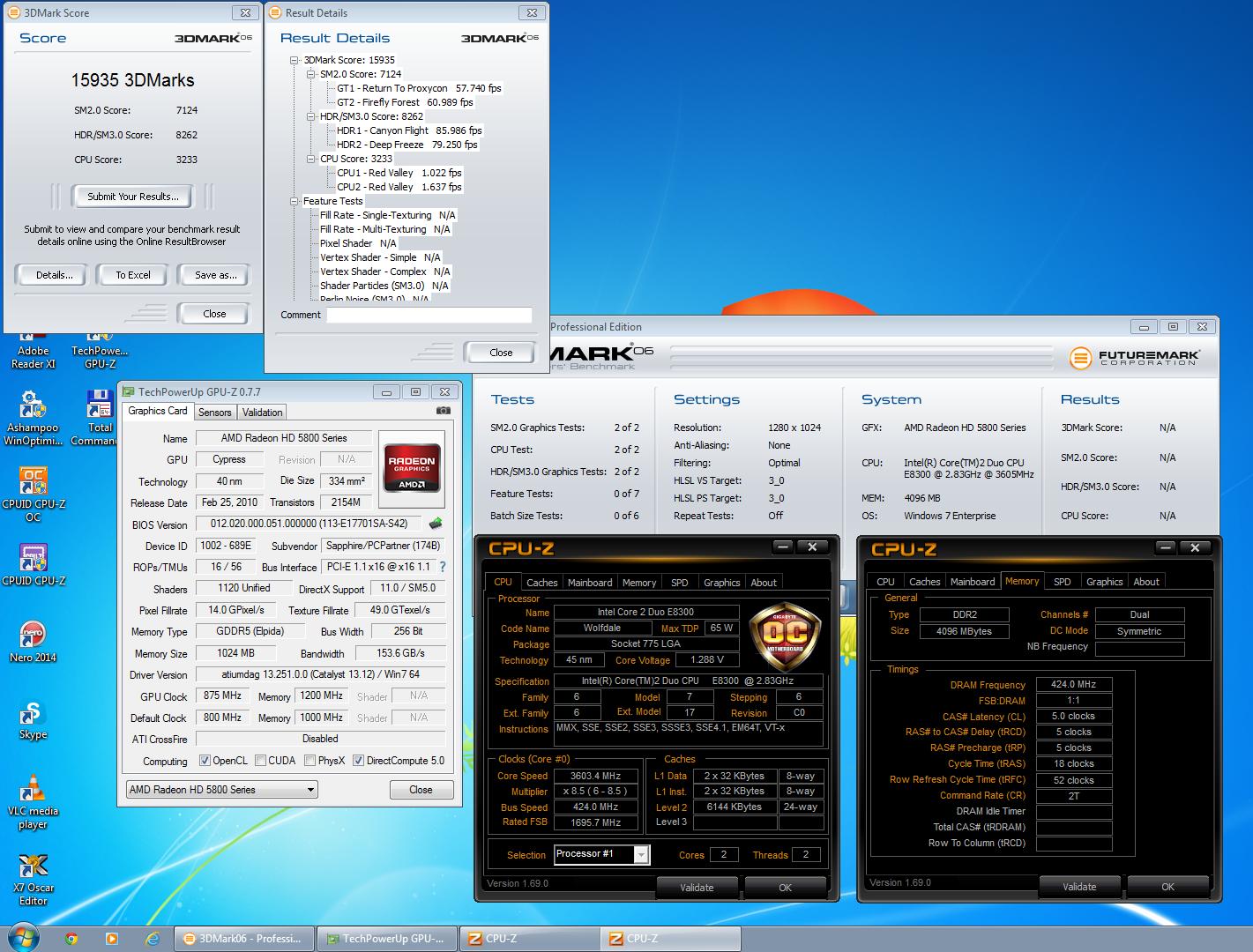This screenshot has height=952, width=1253.
Task: Click OK in the right CPU-Z Memory window
Action: [1167, 887]
